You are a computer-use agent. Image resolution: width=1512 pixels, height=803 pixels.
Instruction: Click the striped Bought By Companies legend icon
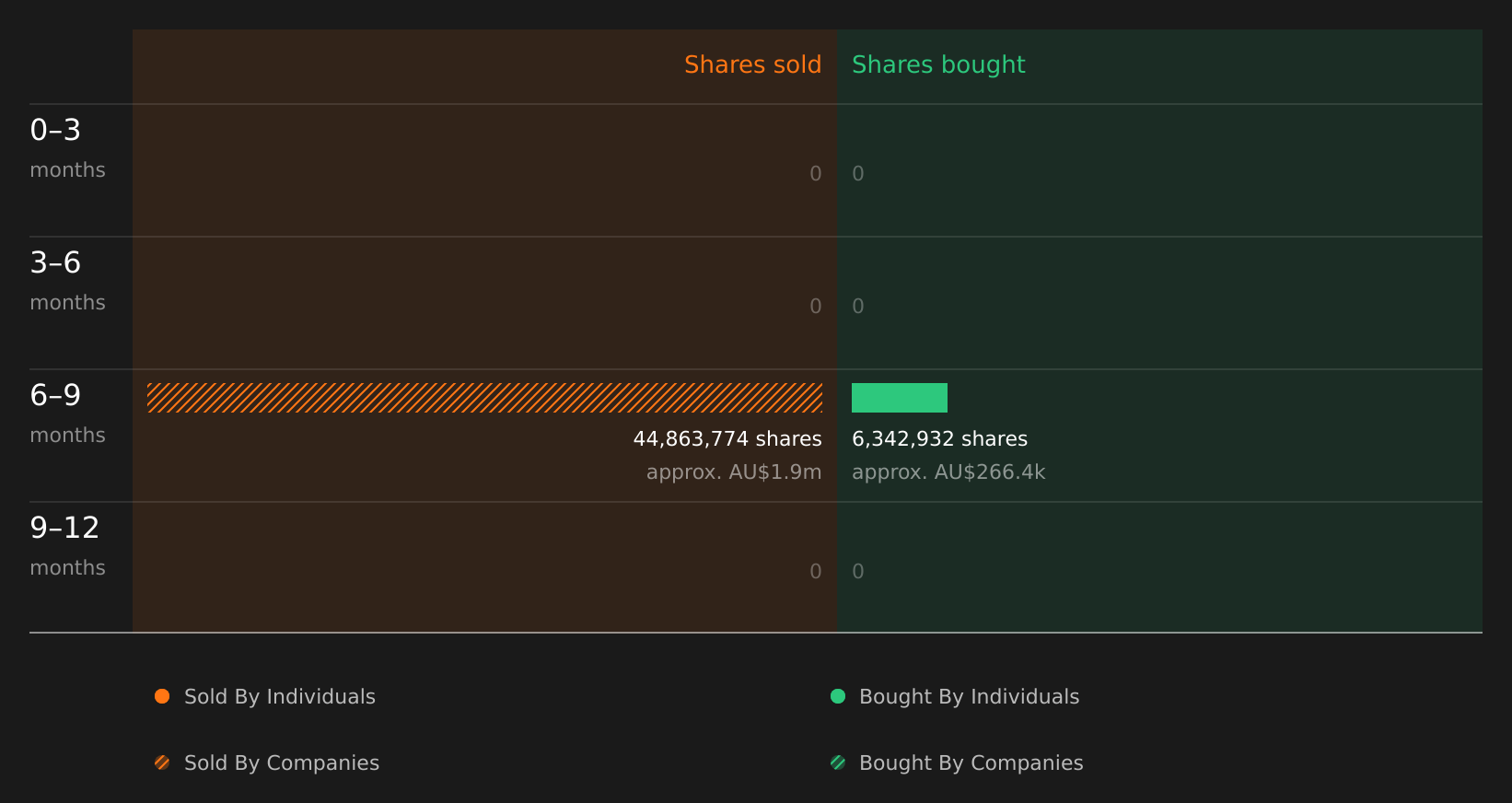coord(838,762)
